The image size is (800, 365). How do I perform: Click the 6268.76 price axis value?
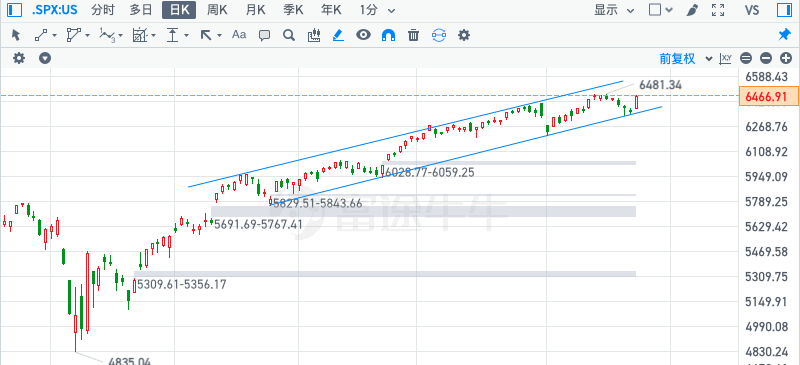click(x=766, y=127)
